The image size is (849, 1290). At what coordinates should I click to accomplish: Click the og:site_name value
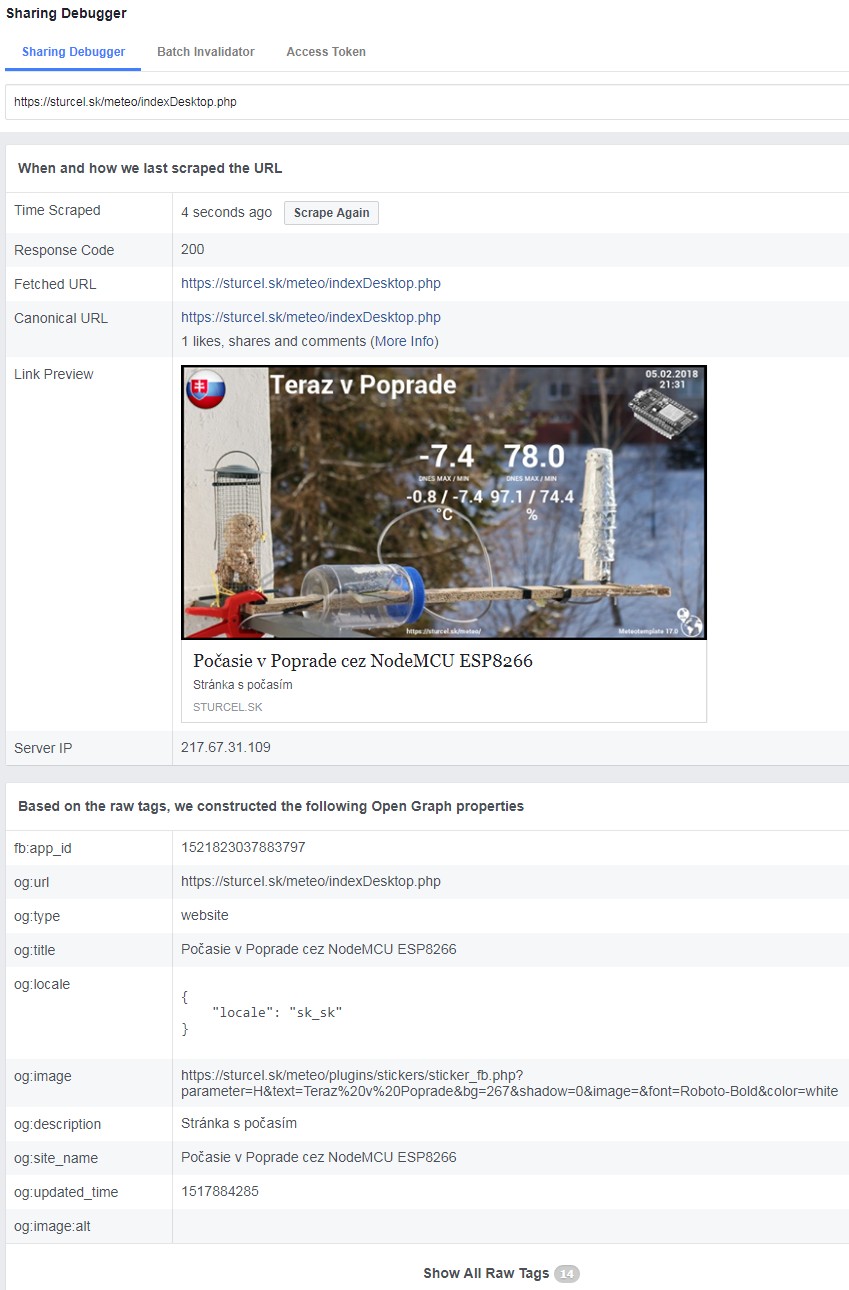[x=319, y=1158]
